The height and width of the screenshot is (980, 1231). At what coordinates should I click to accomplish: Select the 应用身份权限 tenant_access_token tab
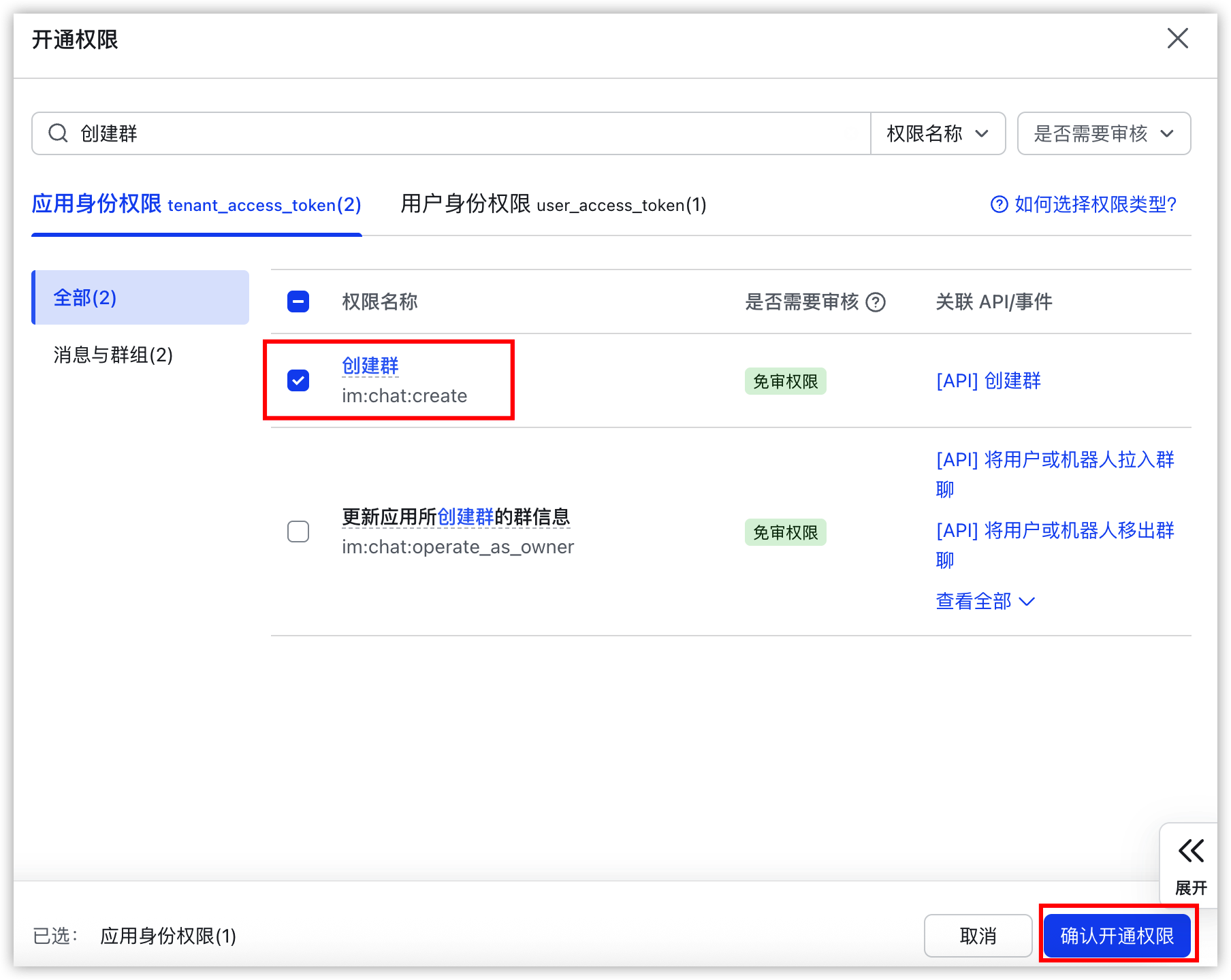coord(196,204)
